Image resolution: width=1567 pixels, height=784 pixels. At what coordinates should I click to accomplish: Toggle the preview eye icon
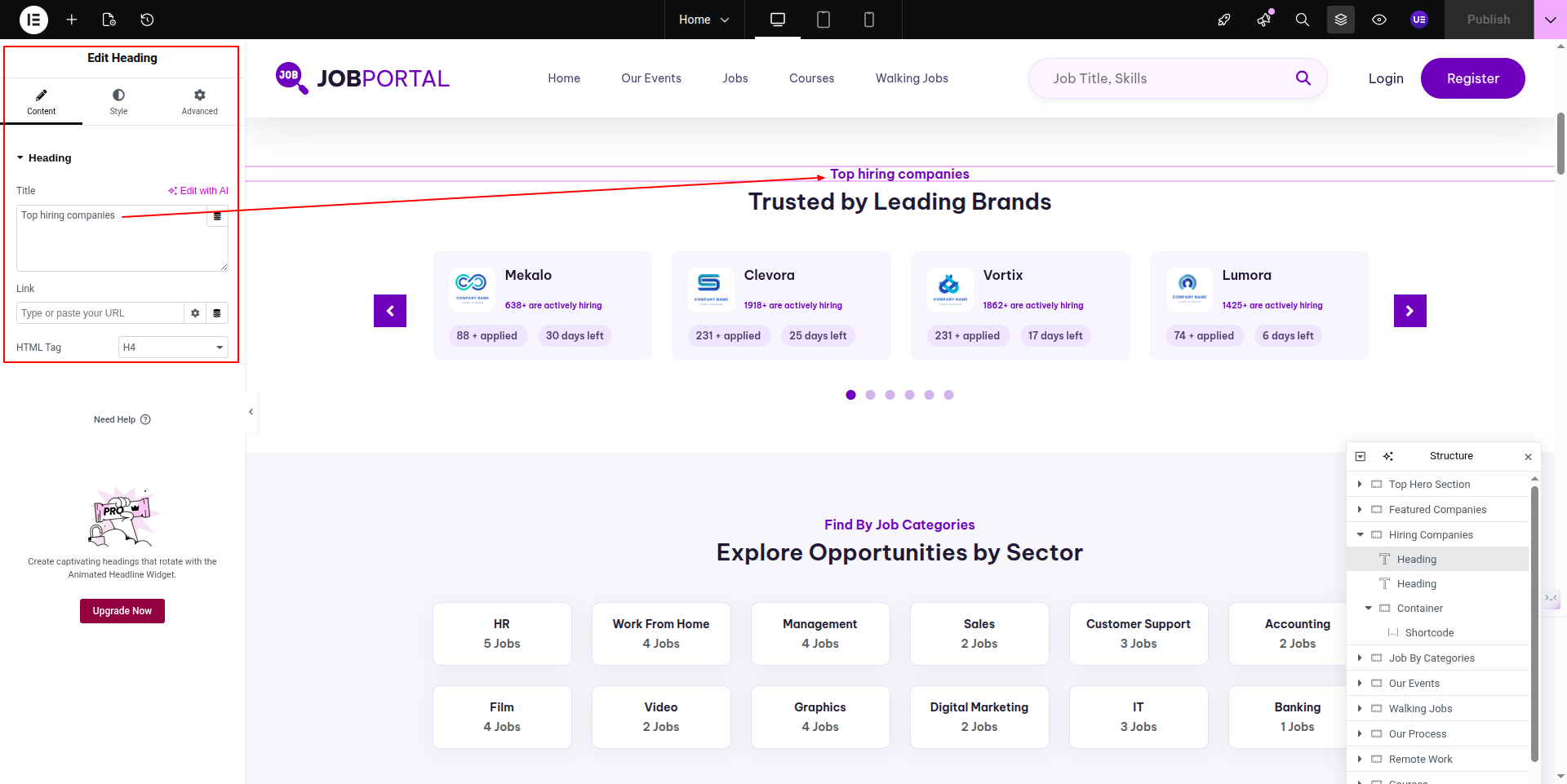(x=1379, y=20)
